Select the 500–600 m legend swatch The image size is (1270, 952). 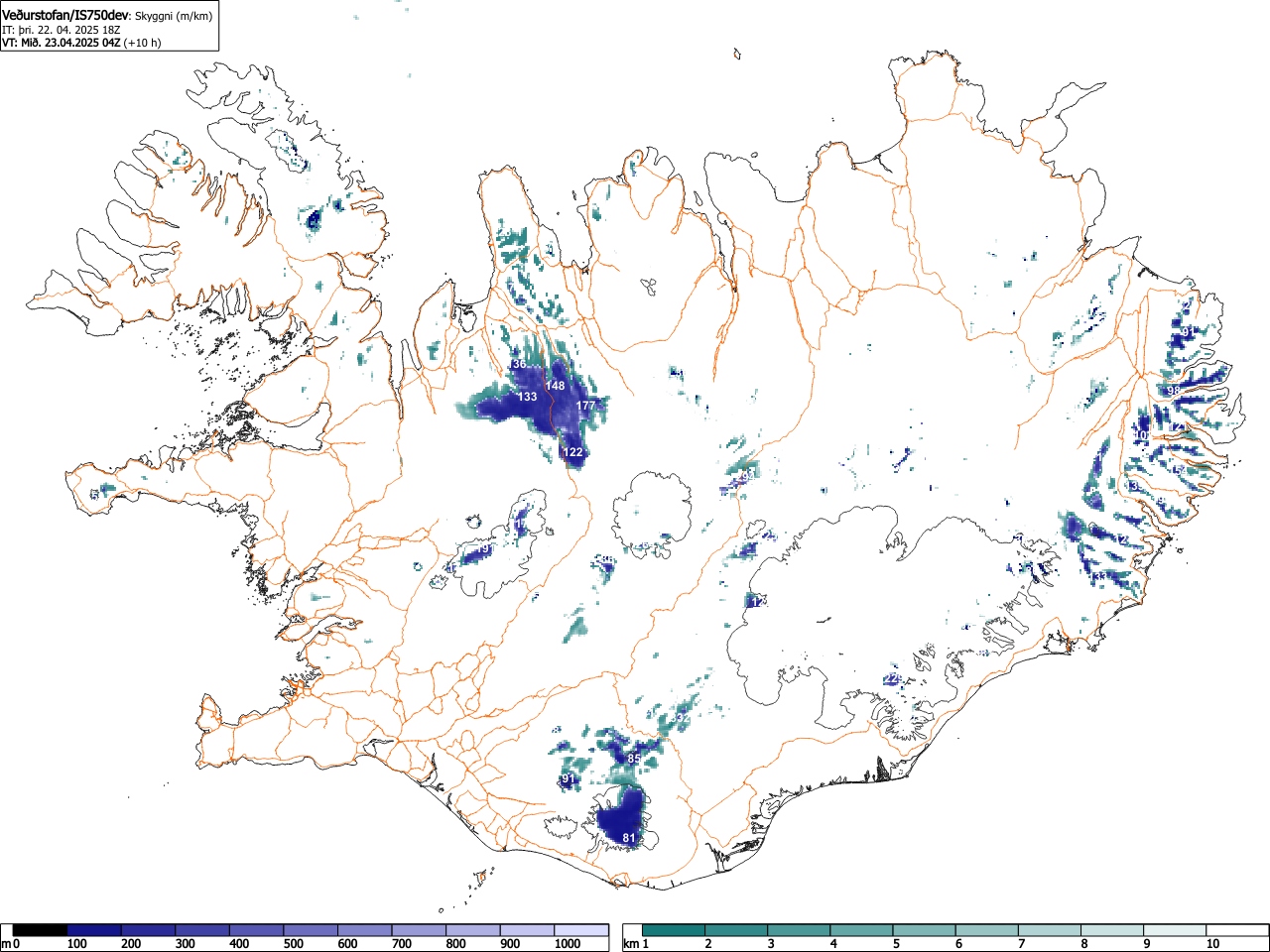(x=311, y=930)
